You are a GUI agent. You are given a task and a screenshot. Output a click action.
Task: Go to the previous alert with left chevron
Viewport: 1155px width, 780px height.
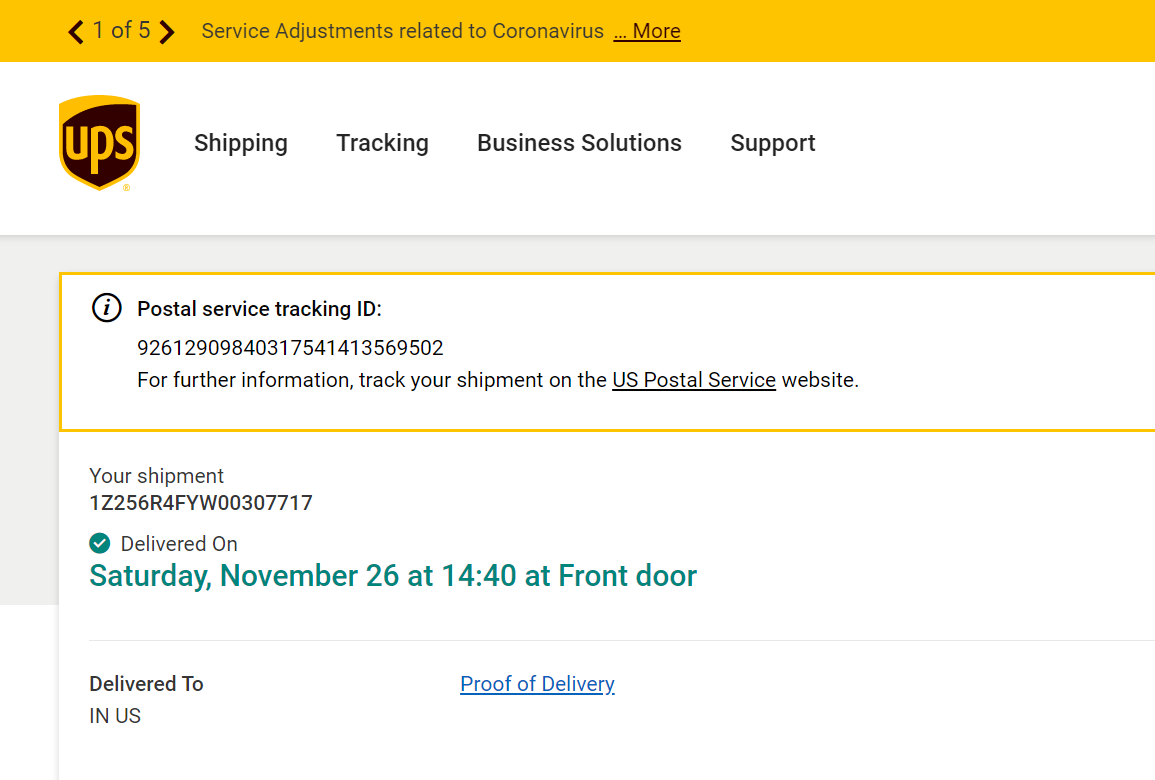click(x=76, y=32)
